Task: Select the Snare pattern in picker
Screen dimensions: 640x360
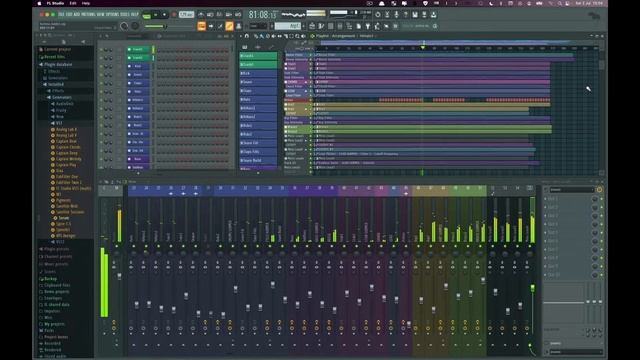Action: (x=258, y=82)
